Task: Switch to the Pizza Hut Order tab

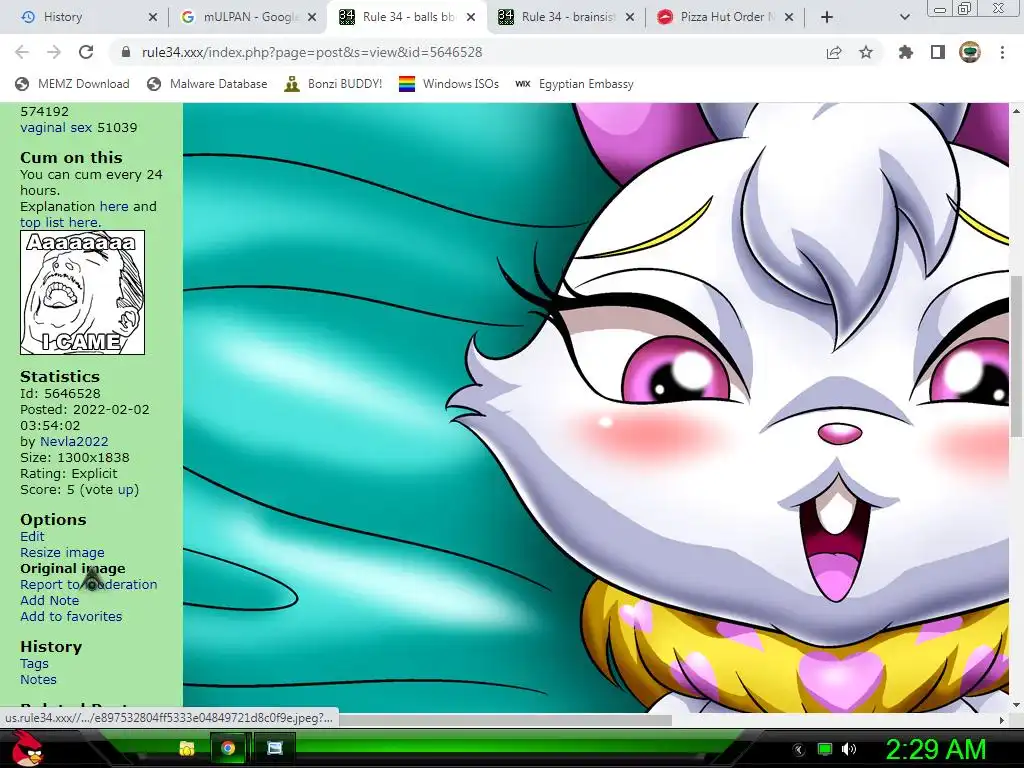Action: point(725,17)
